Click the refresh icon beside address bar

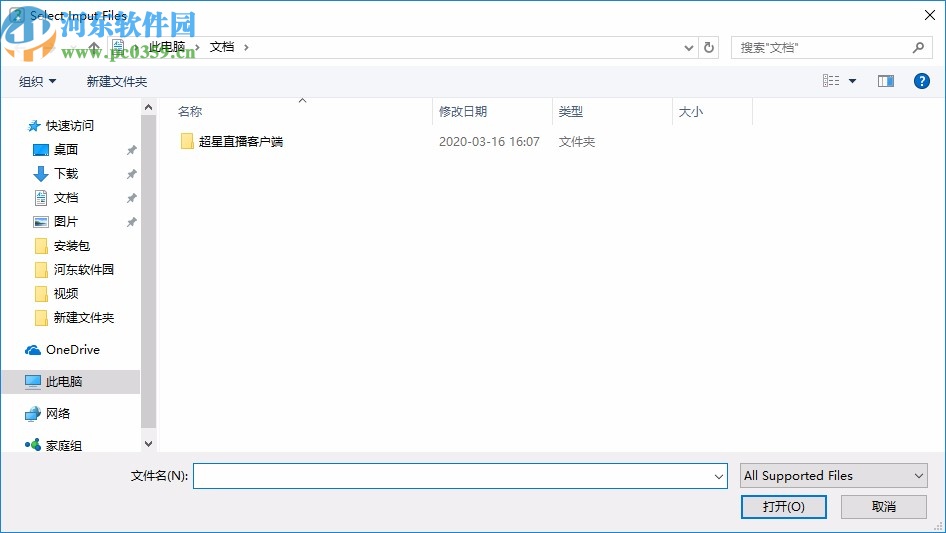point(709,47)
